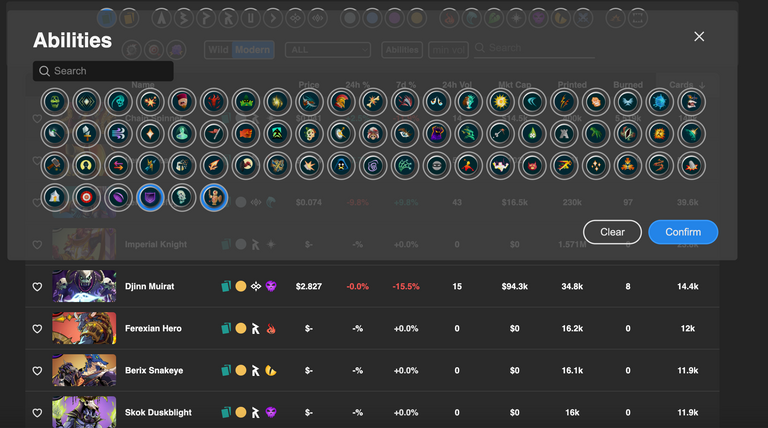Screen dimensions: 768x428
Task: Choose the red flag ability icon
Action: click(x=214, y=134)
